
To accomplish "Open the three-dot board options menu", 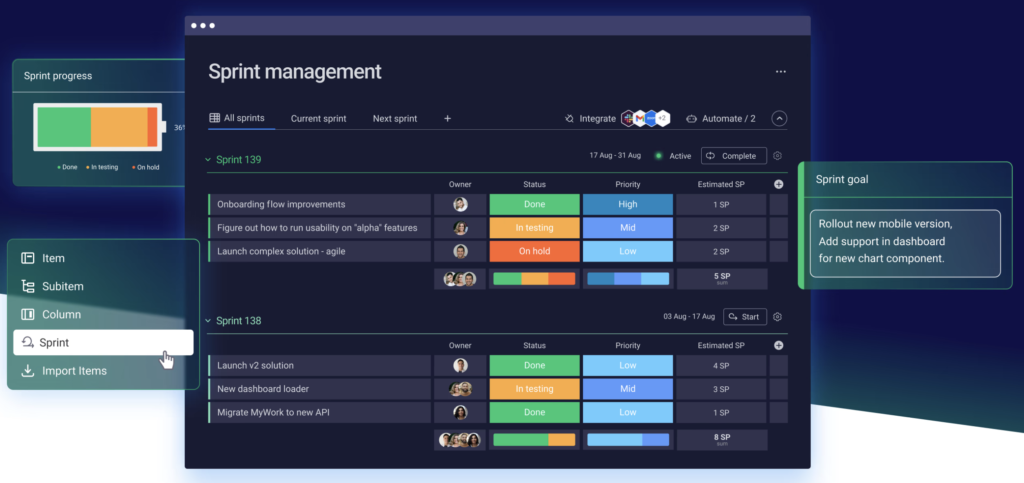I will (x=781, y=72).
